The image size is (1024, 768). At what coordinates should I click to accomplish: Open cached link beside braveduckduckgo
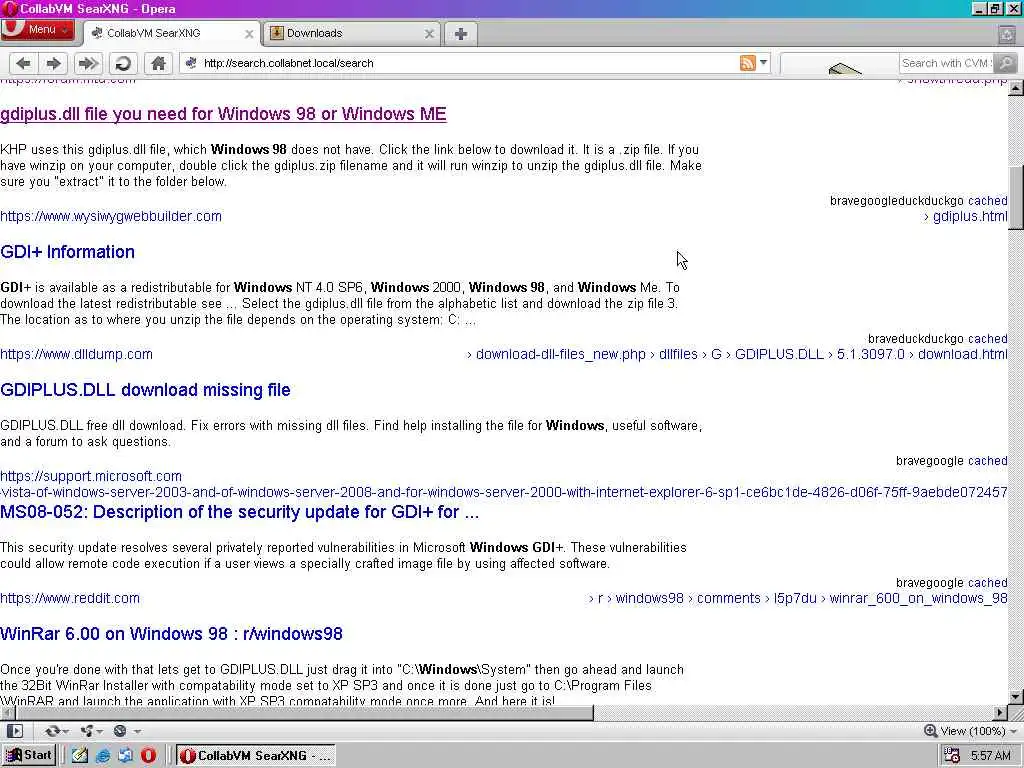[987, 338]
